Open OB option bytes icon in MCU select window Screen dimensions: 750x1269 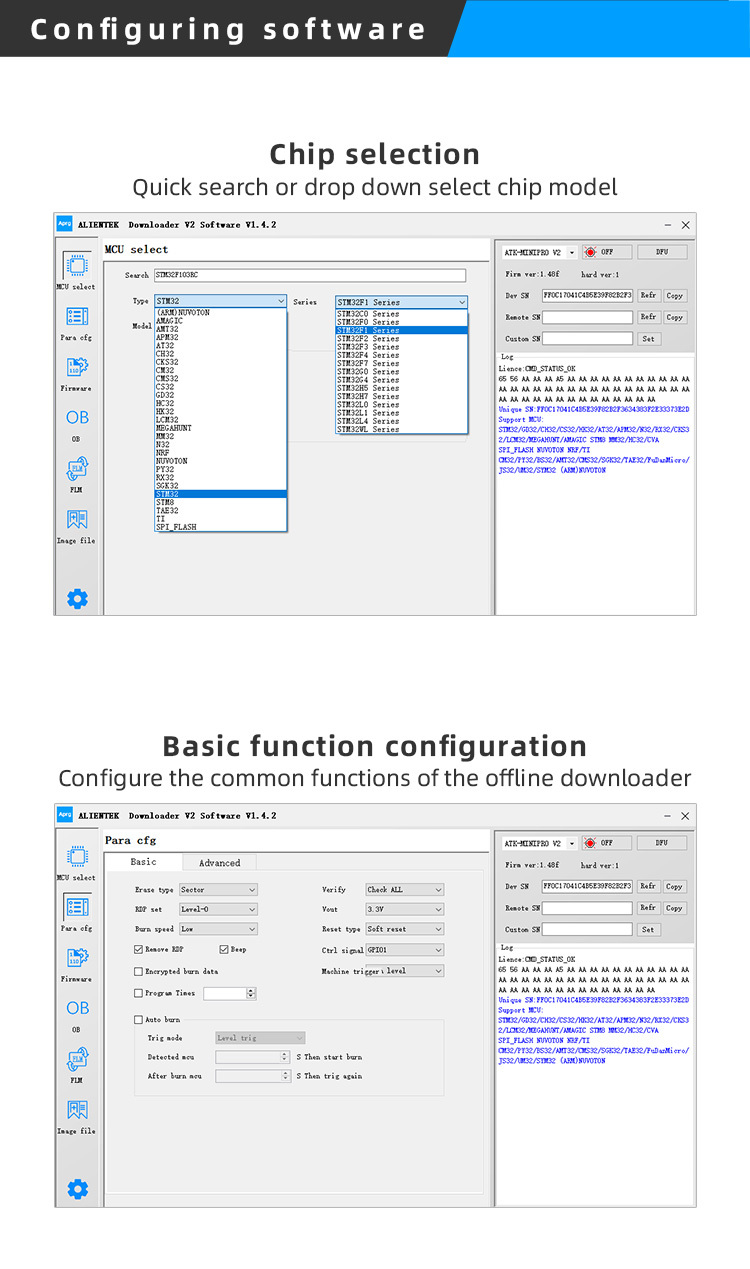tap(77, 417)
